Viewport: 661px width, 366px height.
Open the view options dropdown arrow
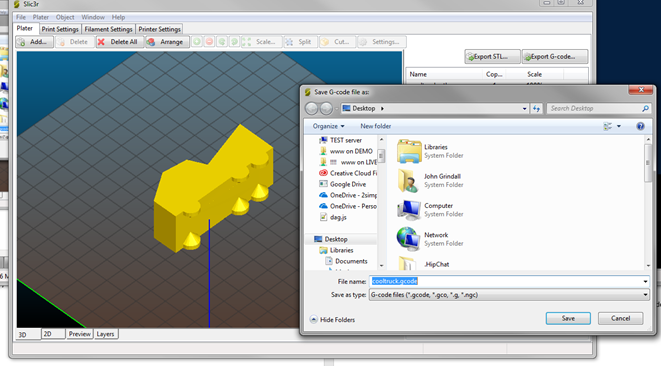click(619, 126)
